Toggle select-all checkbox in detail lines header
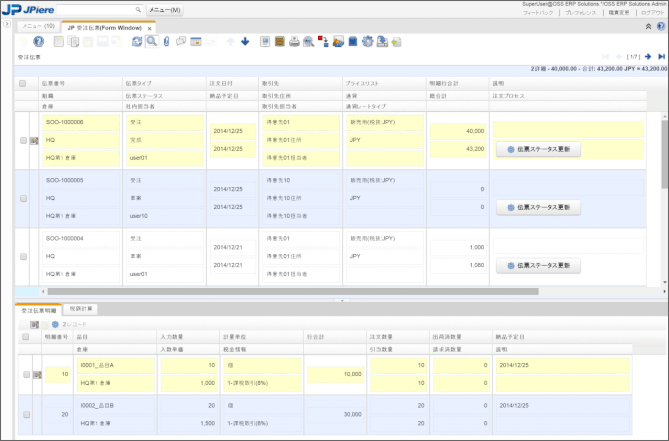 click(26, 337)
